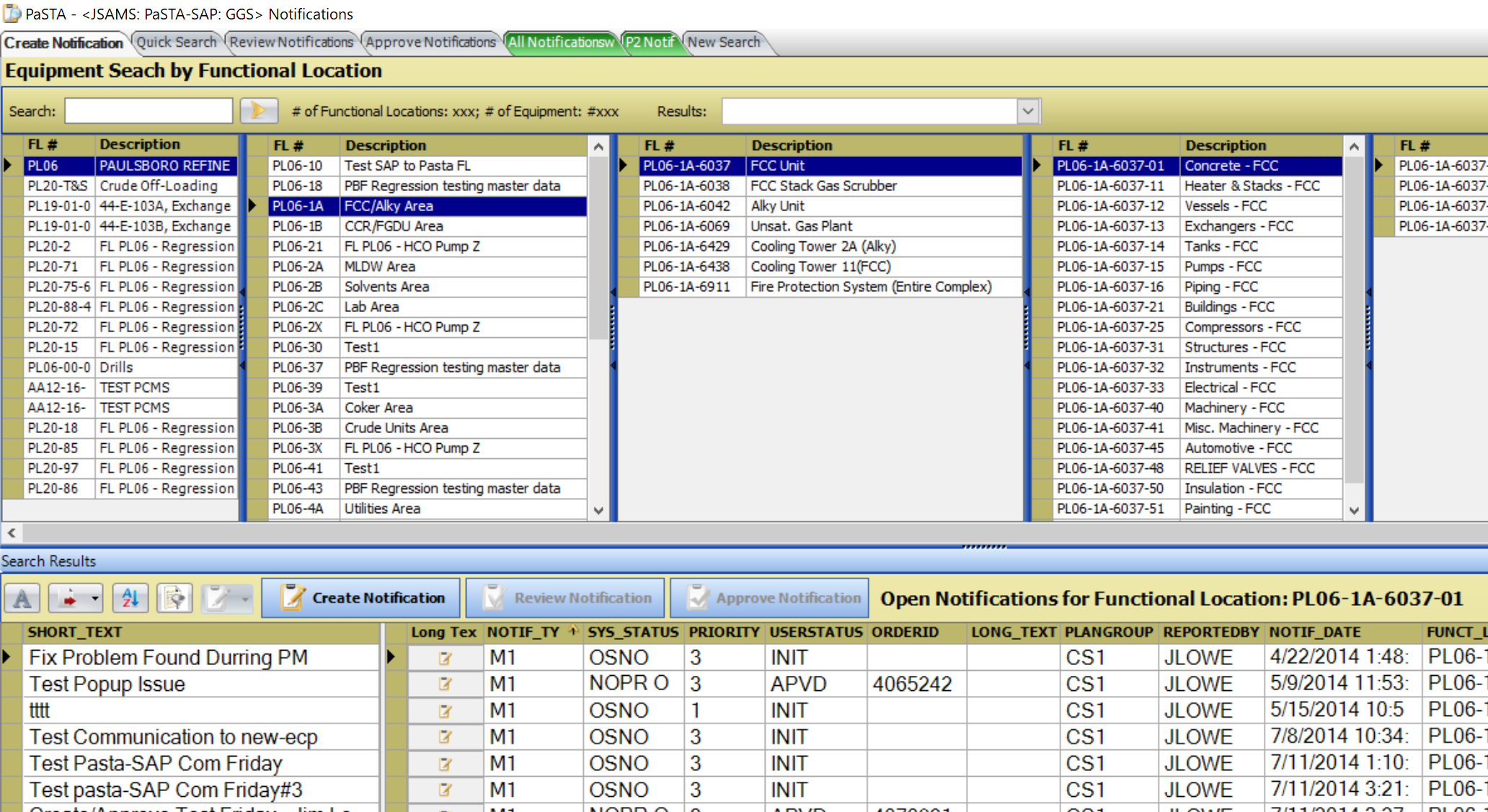Image resolution: width=1488 pixels, height=812 pixels.
Task: Open long text icon for 'tttt' row
Action: click(x=445, y=710)
